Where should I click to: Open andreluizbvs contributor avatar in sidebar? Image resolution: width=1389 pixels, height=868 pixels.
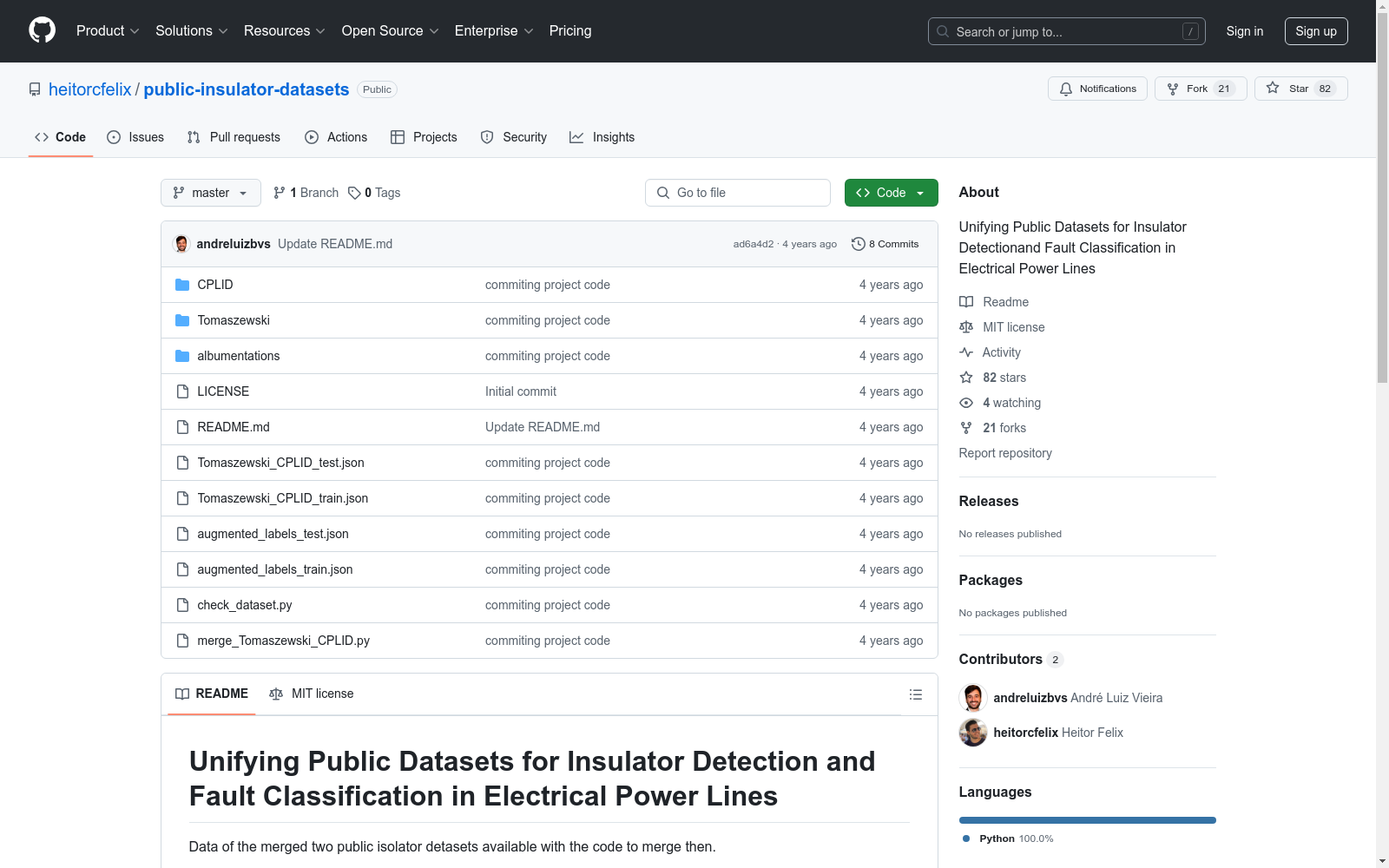coord(973,698)
